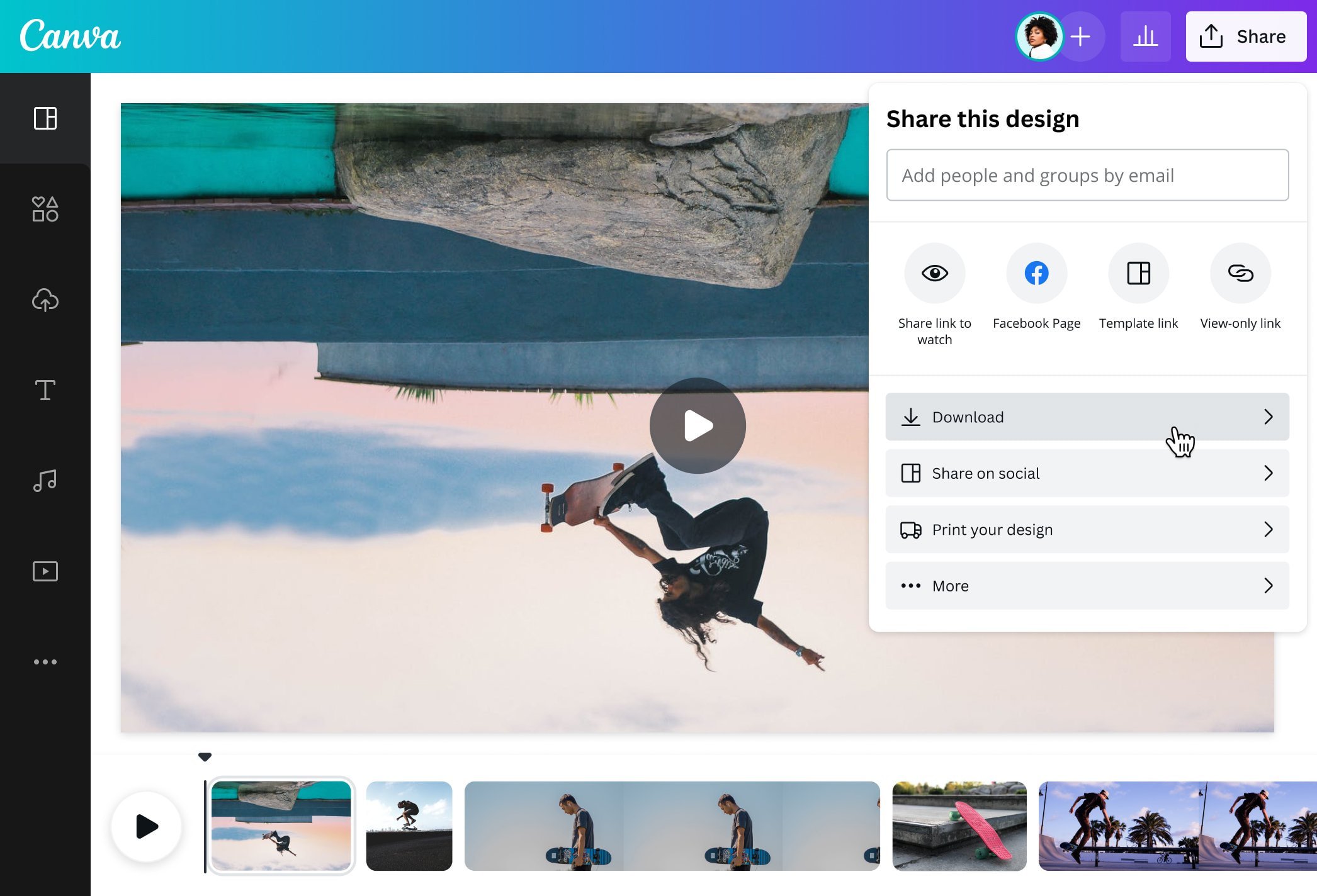Click the Share button in the top bar
This screenshot has height=896, width=1317.
1245,36
